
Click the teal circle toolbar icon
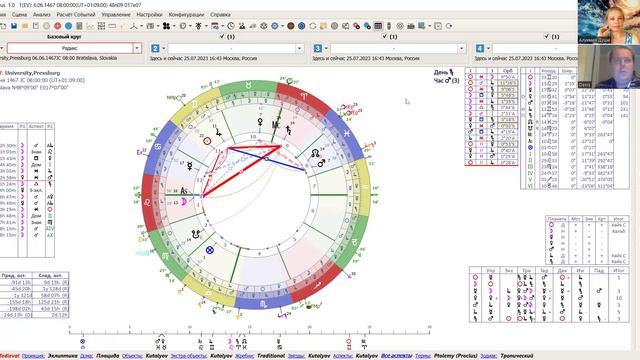(x=69, y=26)
